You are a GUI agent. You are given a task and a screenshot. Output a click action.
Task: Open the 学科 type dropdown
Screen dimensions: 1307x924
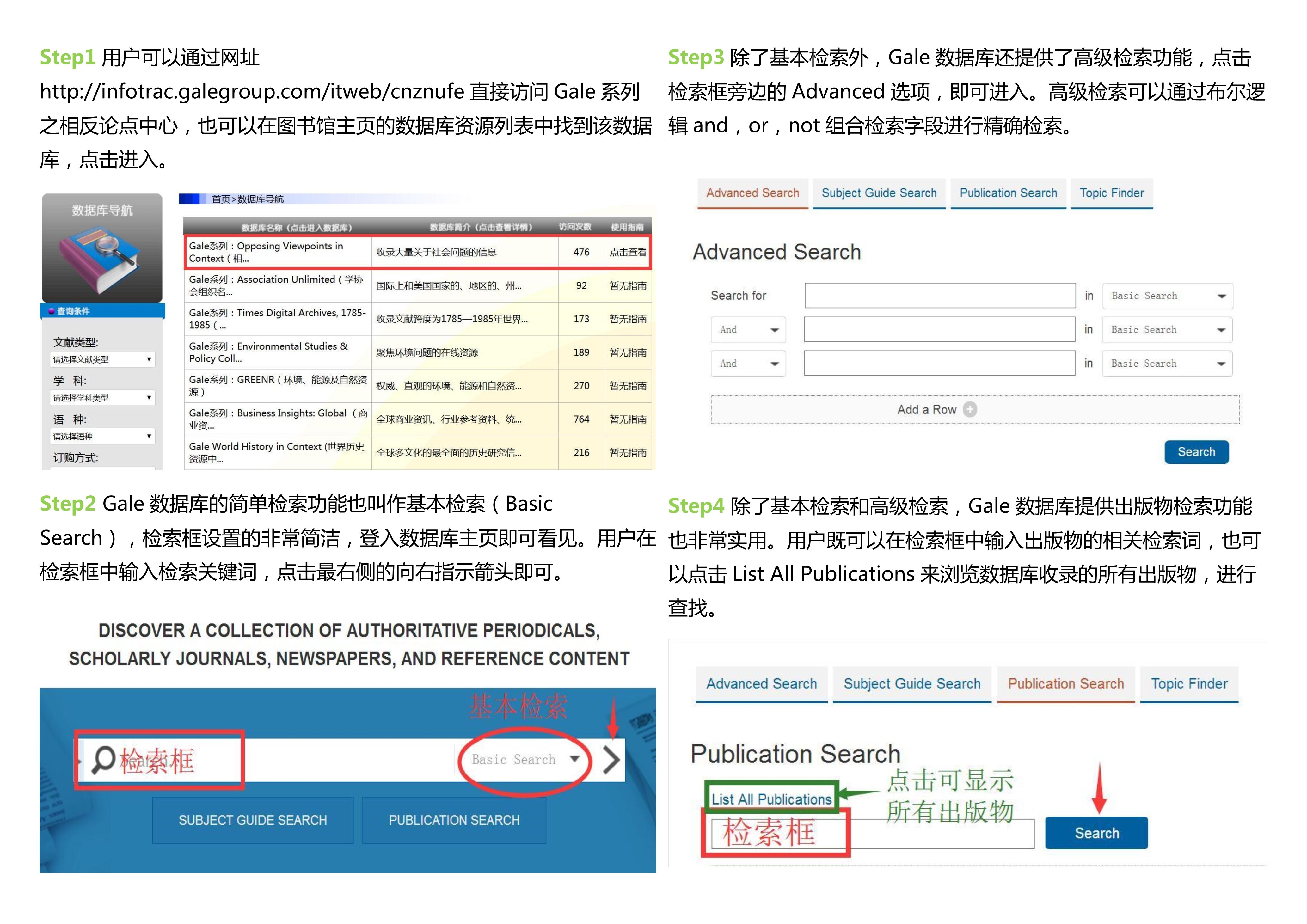point(102,397)
